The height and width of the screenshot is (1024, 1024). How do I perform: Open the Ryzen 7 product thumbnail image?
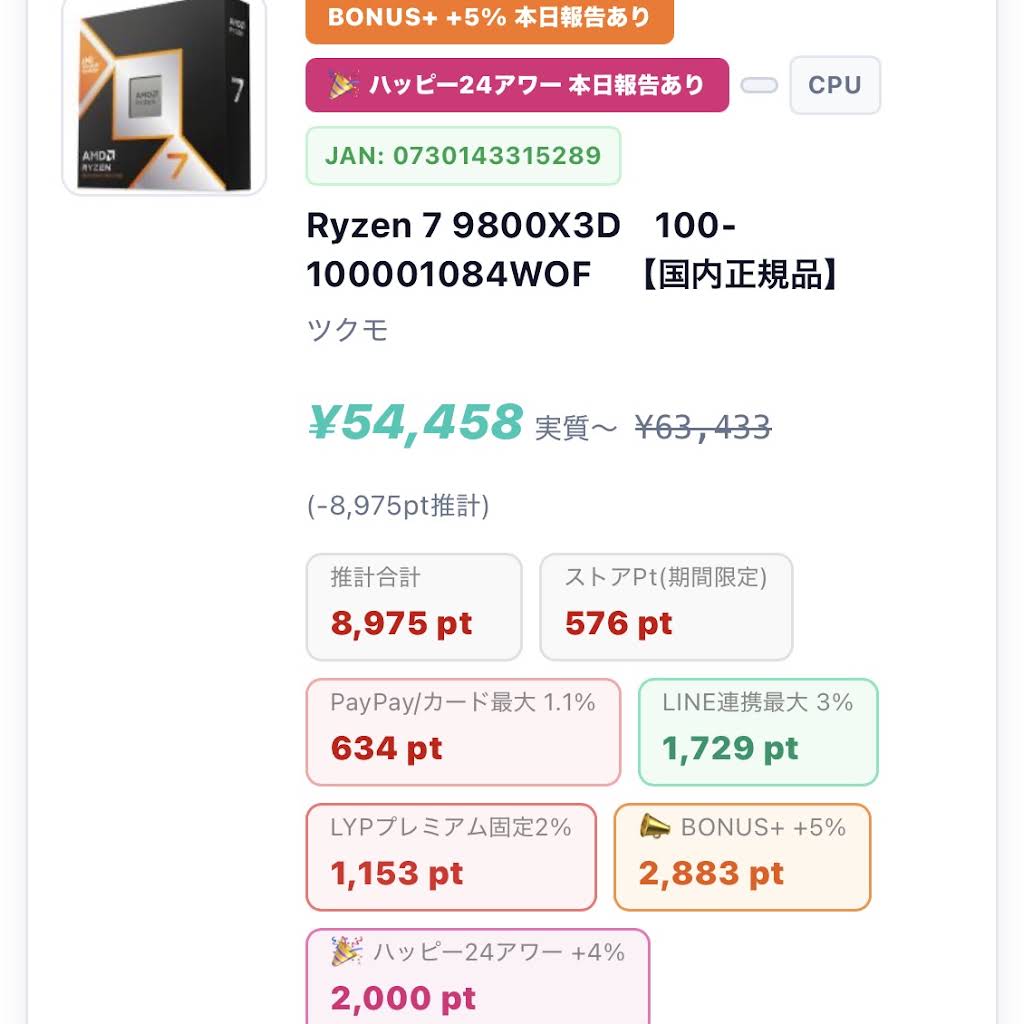(x=164, y=96)
